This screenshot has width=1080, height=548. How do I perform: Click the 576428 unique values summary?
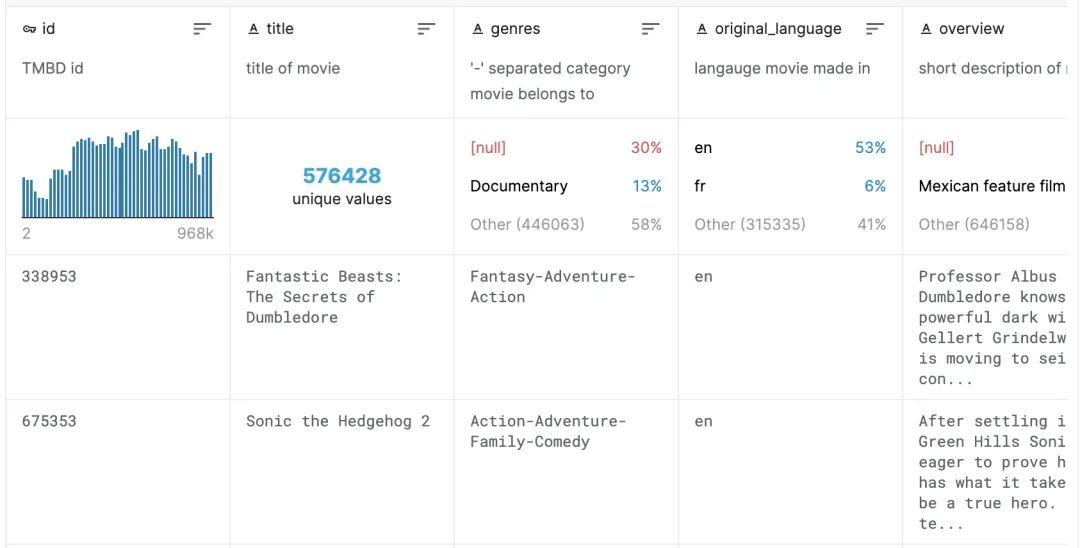coord(342,186)
